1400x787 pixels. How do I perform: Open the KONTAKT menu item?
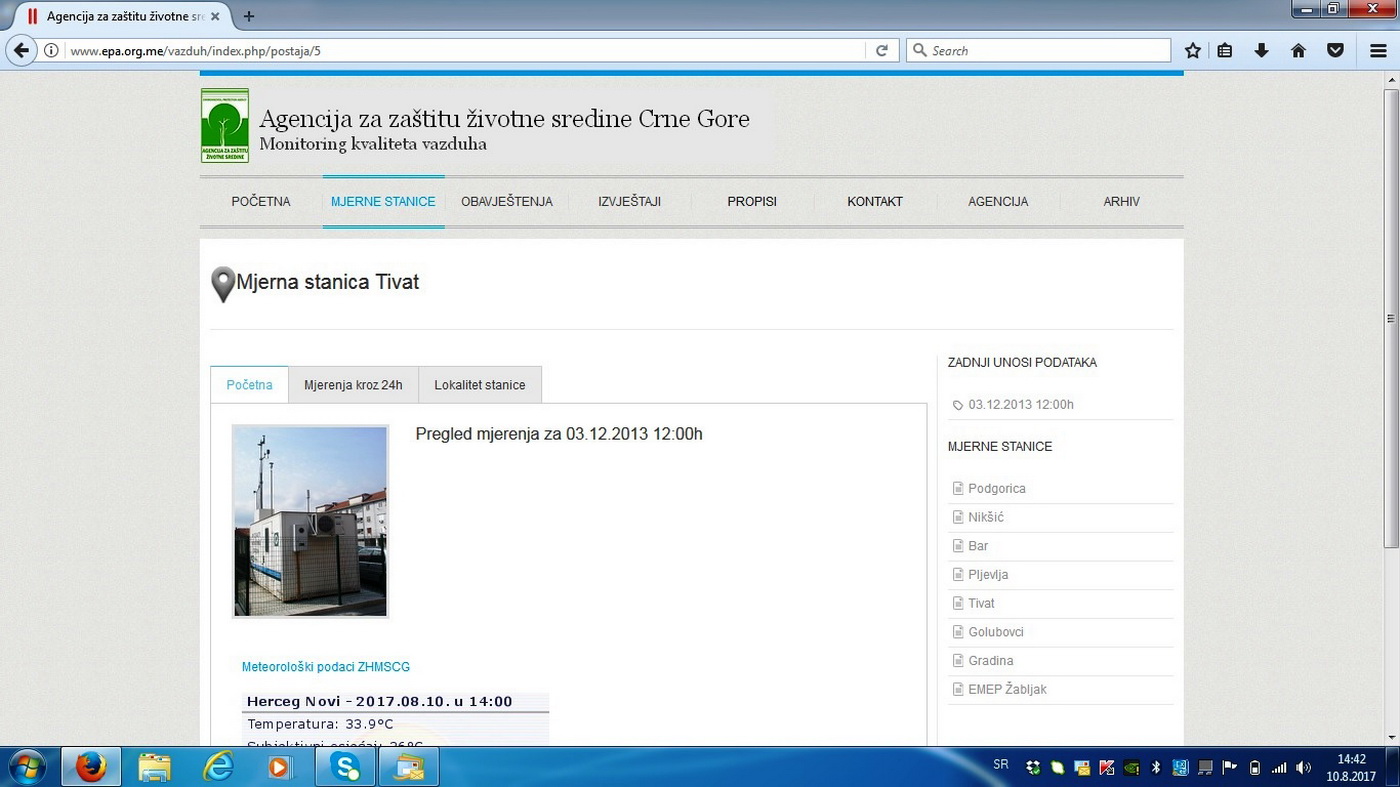(875, 202)
